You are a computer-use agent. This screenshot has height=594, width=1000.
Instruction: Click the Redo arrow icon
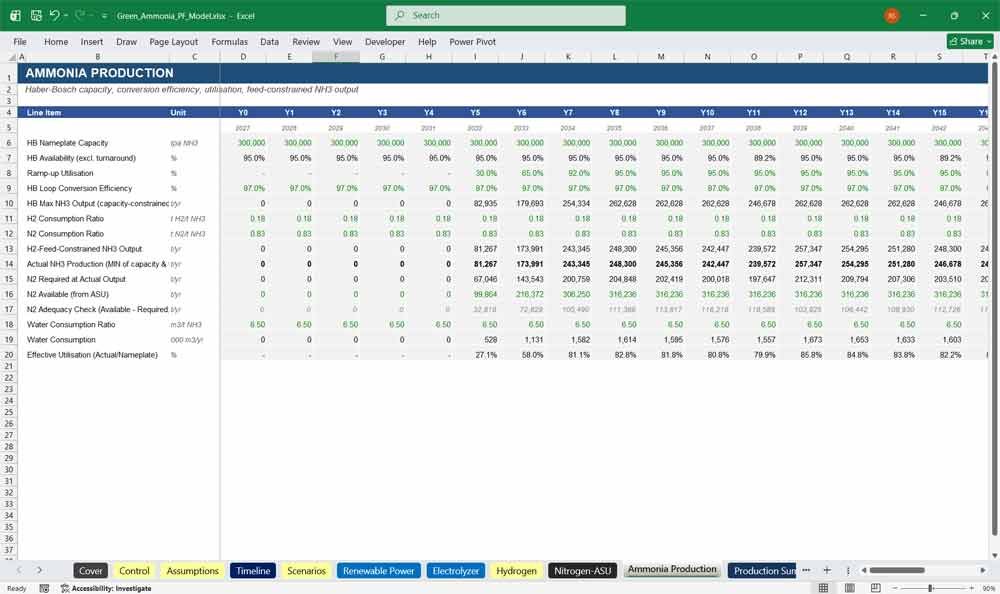pos(79,15)
